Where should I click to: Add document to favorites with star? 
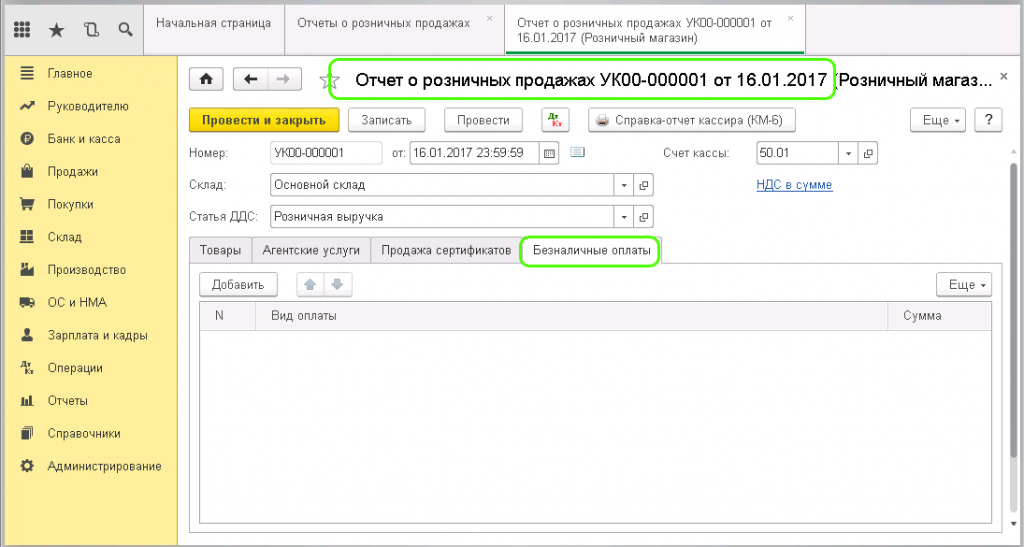tap(326, 80)
